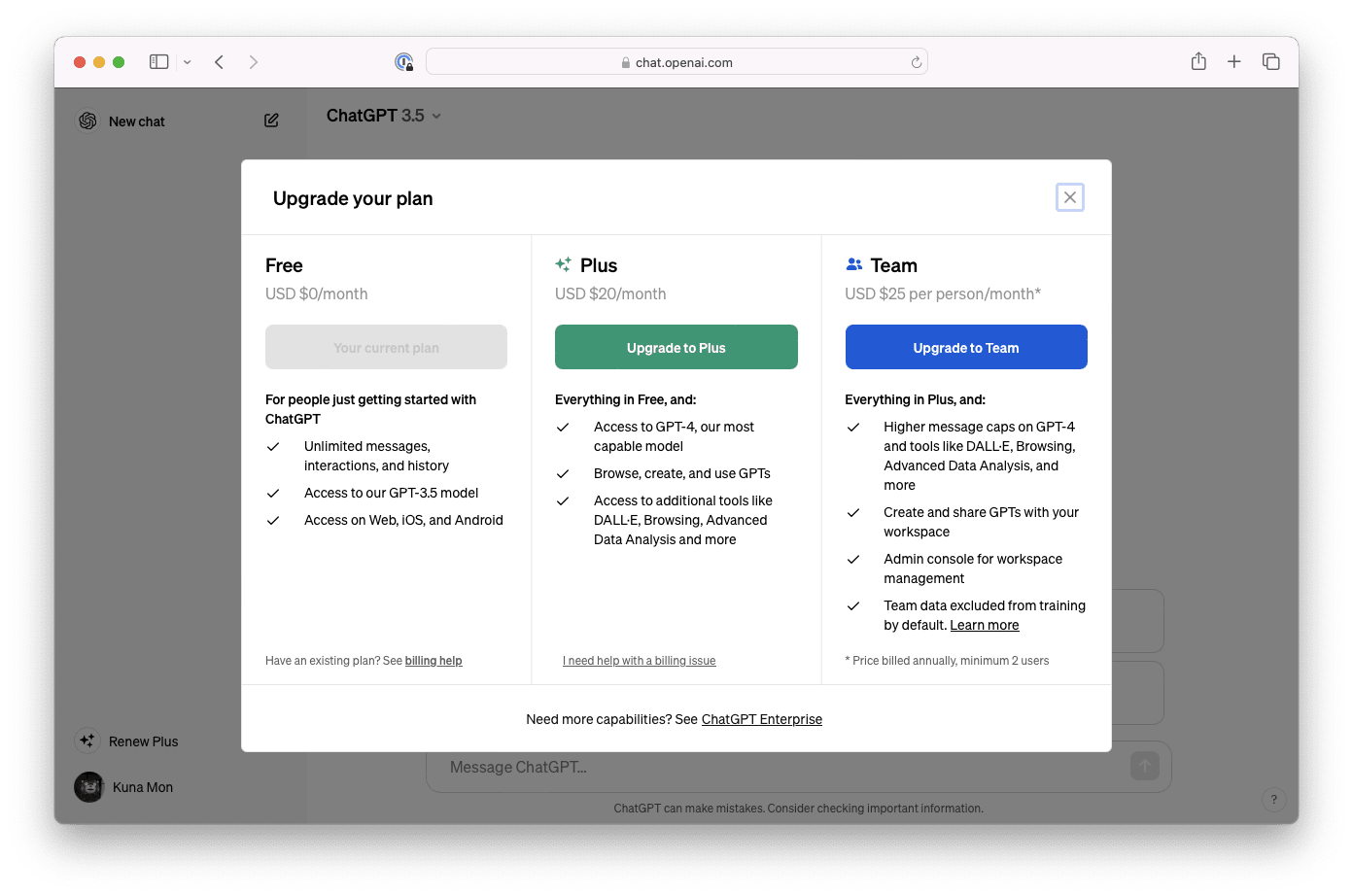The width and height of the screenshot is (1353, 896).
Task: Open Learn more about team data
Action: (985, 625)
